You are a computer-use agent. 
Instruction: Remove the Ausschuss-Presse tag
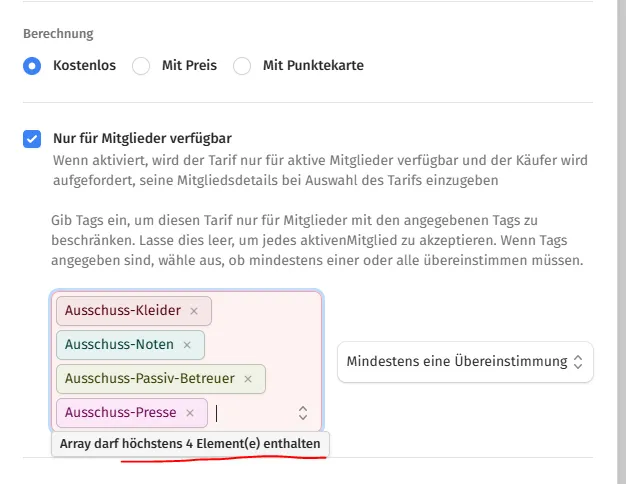[x=190, y=413]
